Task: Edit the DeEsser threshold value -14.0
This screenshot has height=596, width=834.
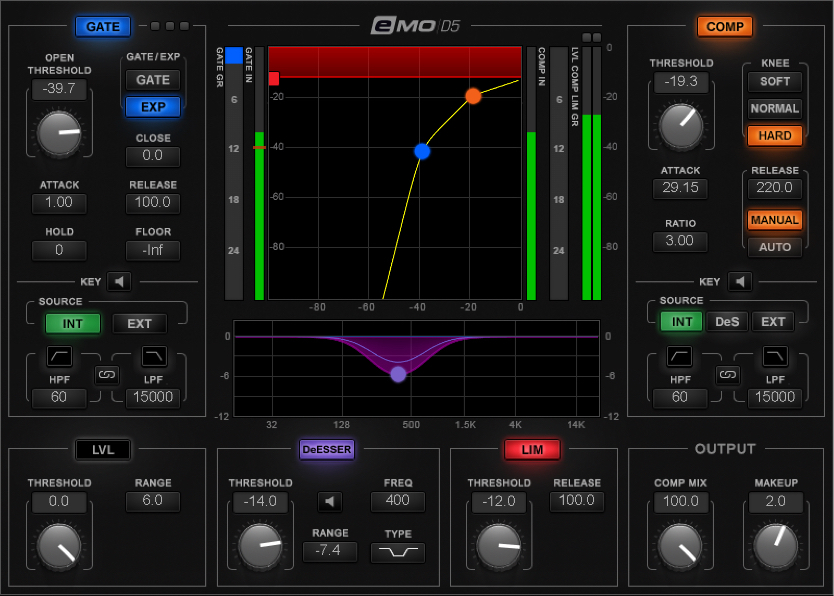Action: [x=260, y=501]
